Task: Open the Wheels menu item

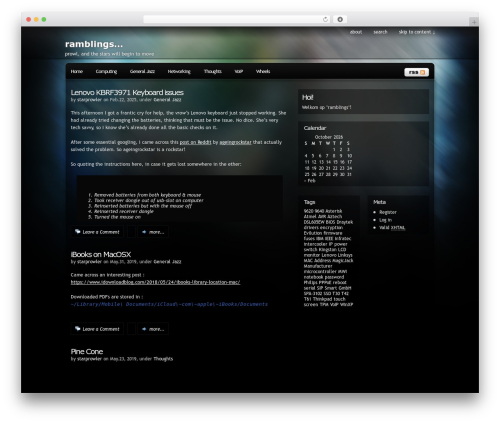Action: pos(263,71)
